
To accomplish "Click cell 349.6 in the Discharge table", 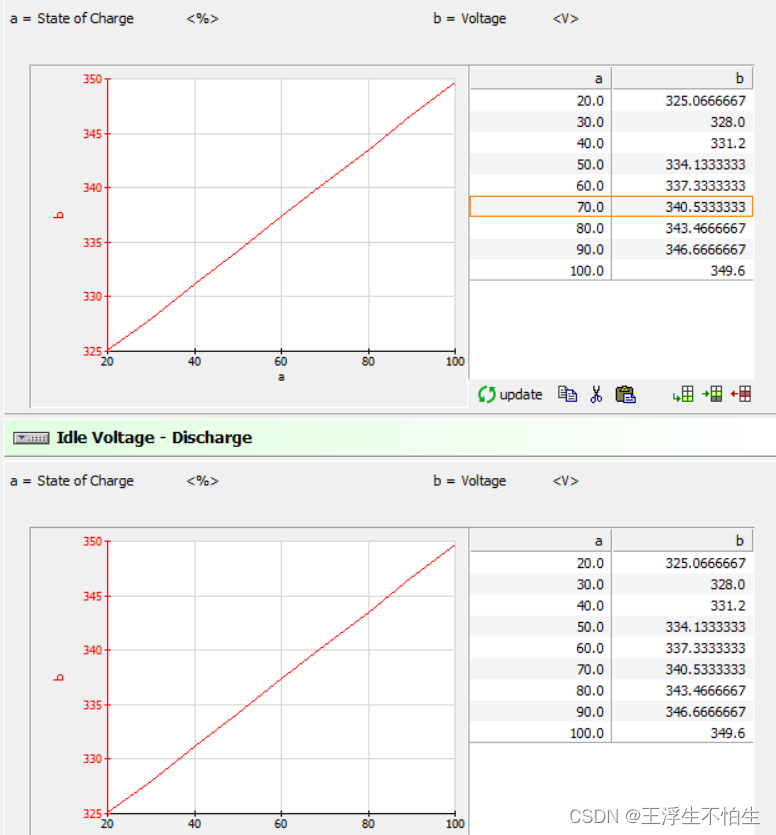I will 682,733.
